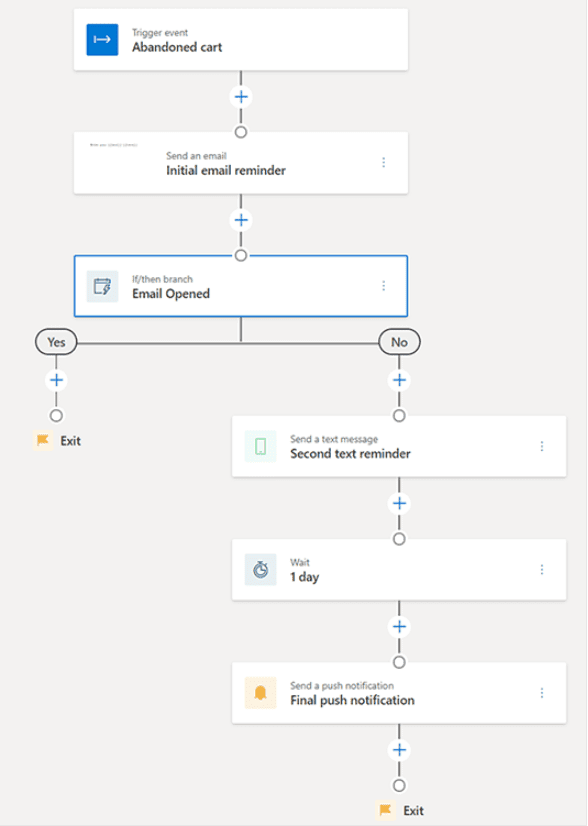Screen dimensions: 588x826
Task: Select the If/then branch calendar icon
Action: 102,286
